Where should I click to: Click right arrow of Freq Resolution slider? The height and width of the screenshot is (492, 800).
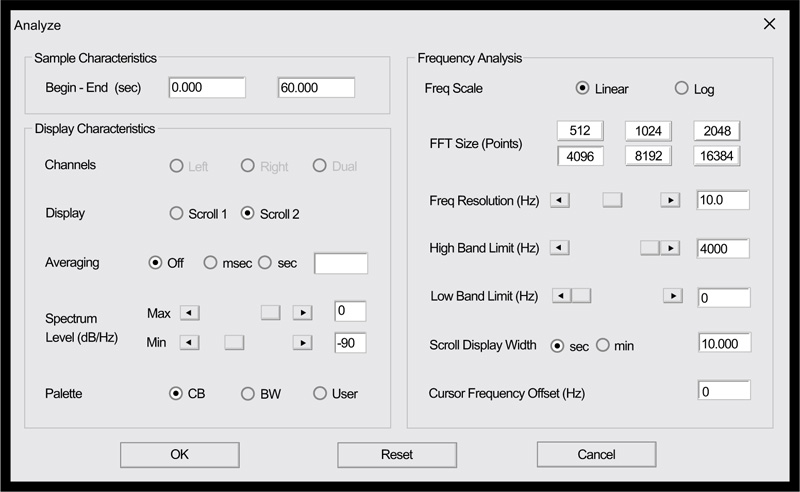[x=670, y=200]
